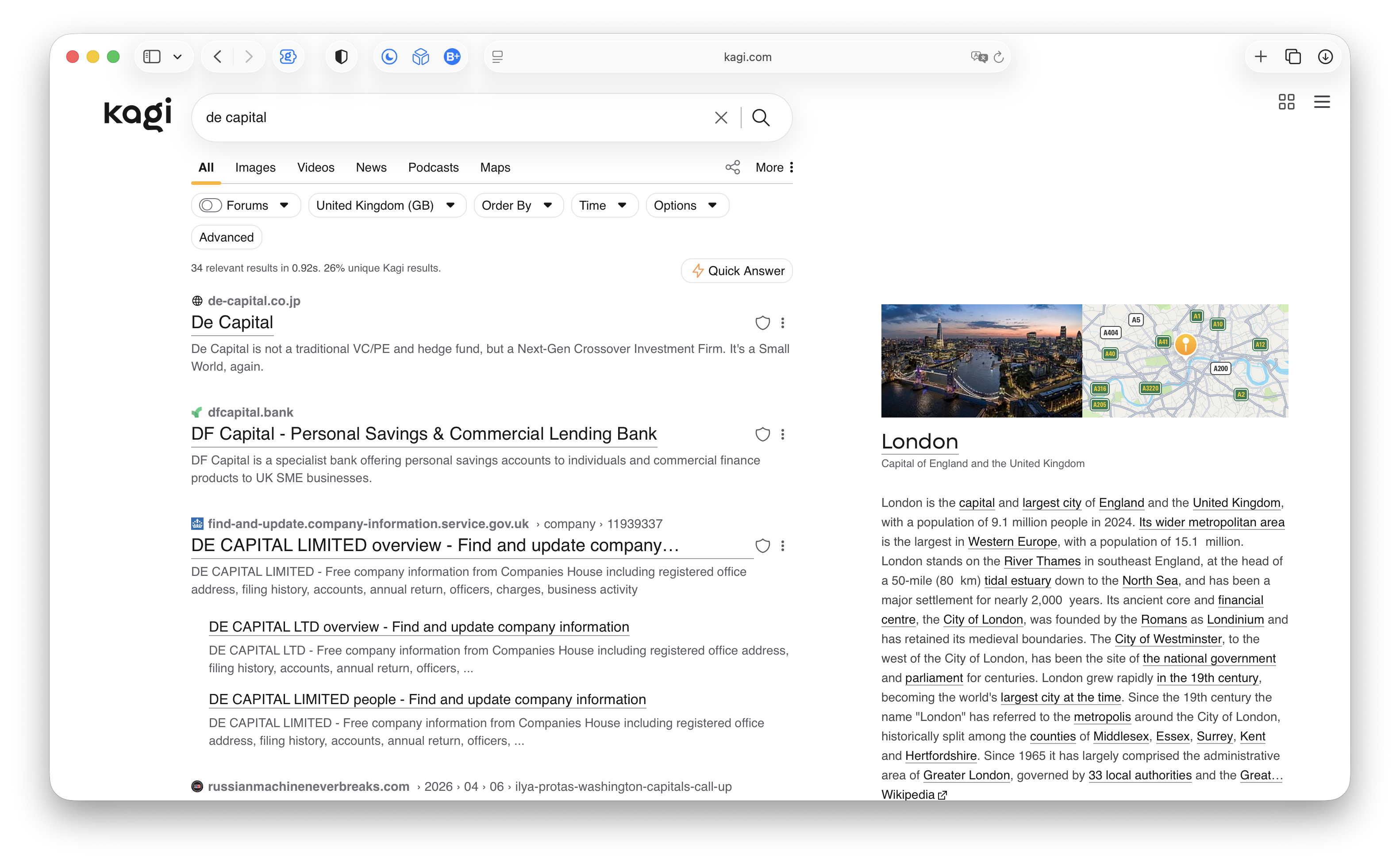Select the All tab
This screenshot has height=866, width=1400.
coord(206,167)
